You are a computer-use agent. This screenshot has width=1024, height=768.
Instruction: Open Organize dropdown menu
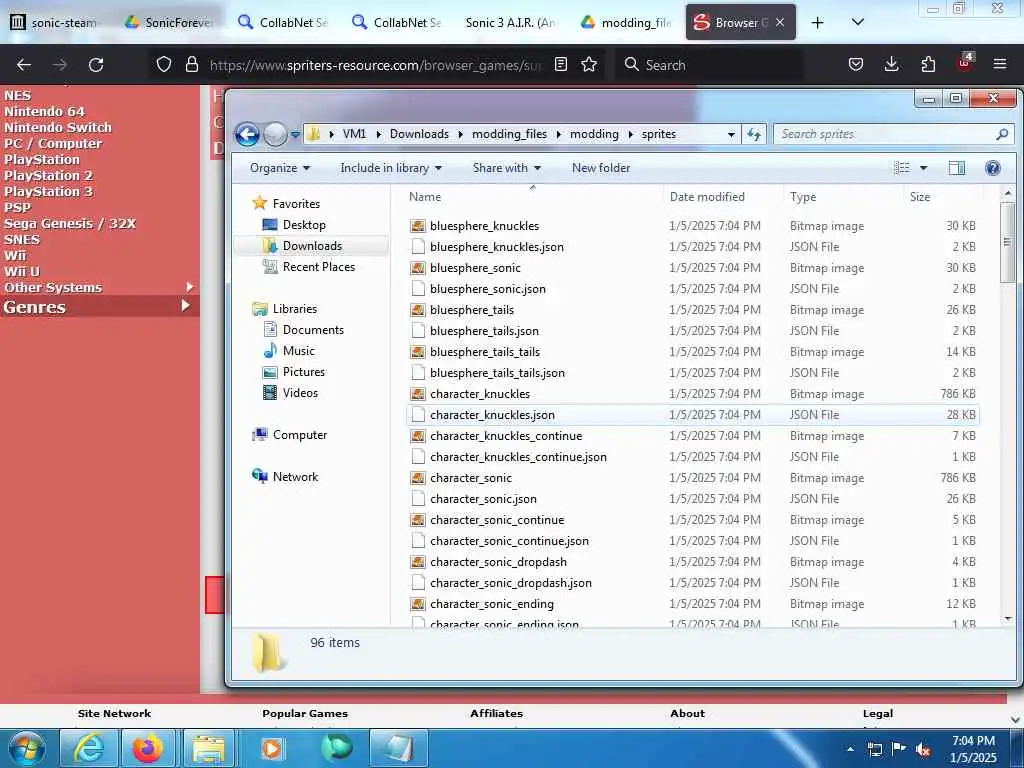pyautogui.click(x=280, y=168)
